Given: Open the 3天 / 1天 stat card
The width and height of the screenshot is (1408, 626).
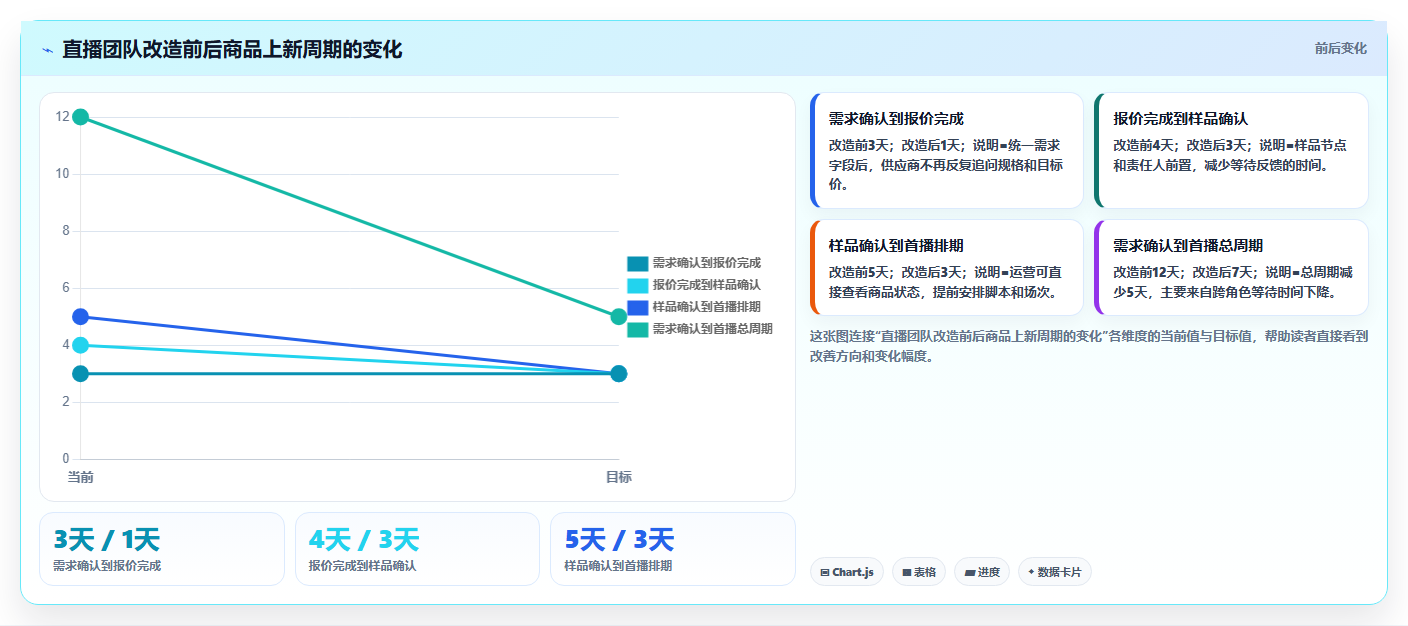Looking at the screenshot, I should (162, 549).
